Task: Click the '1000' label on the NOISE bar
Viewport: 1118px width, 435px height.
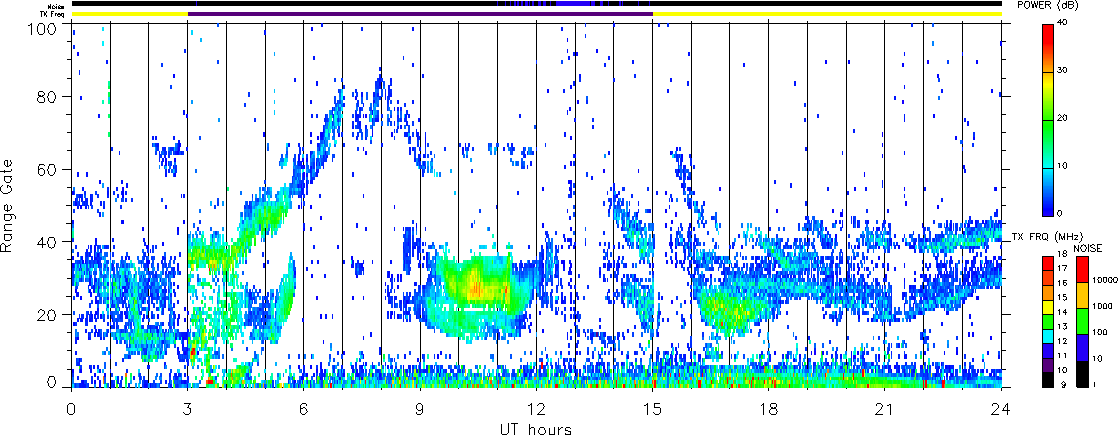Action: pyautogui.click(x=1102, y=306)
